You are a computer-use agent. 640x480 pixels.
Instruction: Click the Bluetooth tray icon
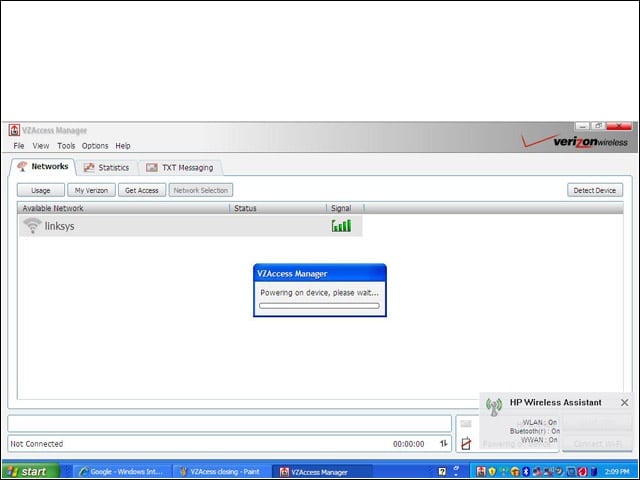pyautogui.click(x=526, y=471)
